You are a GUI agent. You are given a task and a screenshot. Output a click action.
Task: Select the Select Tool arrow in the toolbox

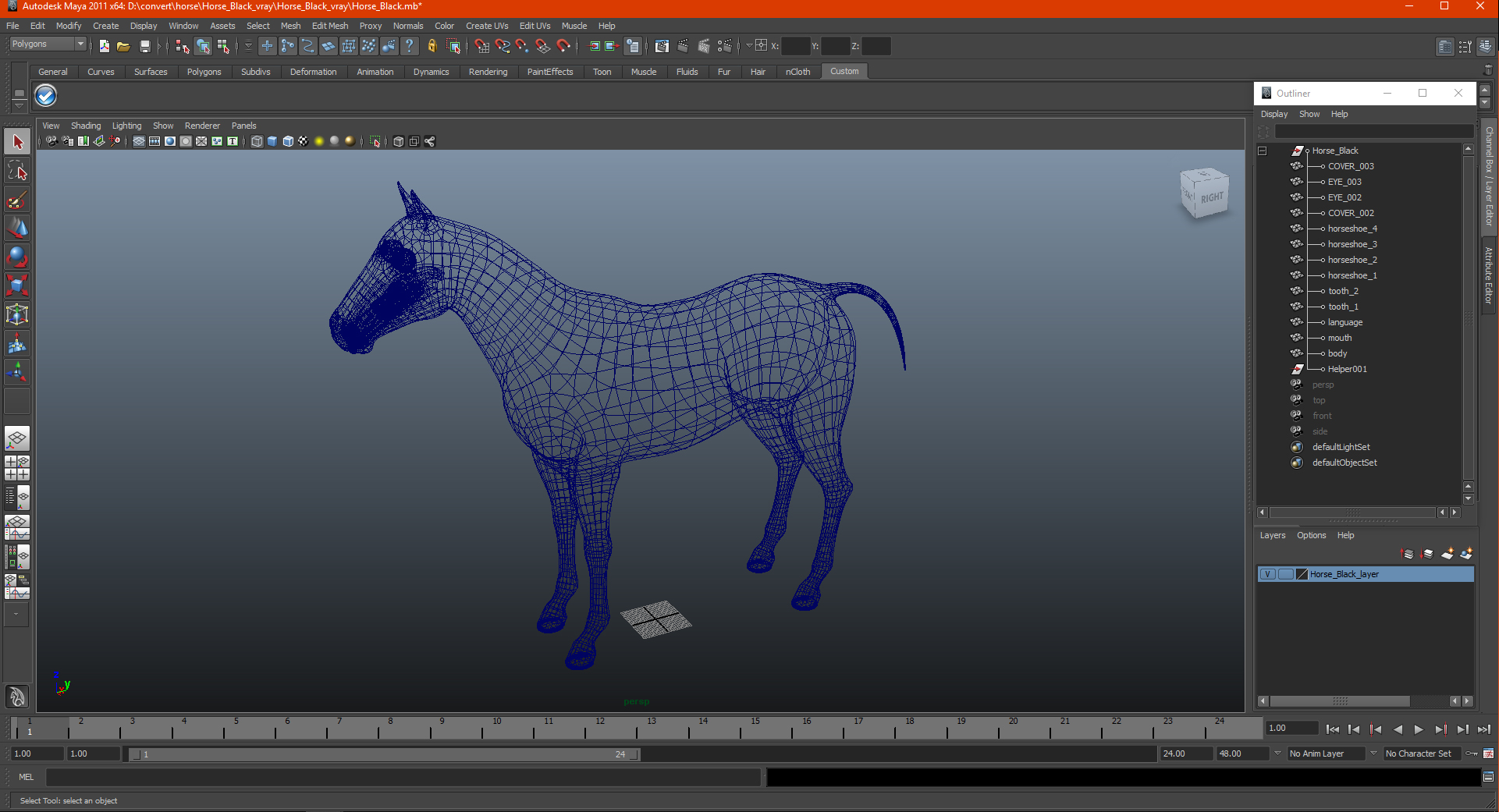coord(17,142)
